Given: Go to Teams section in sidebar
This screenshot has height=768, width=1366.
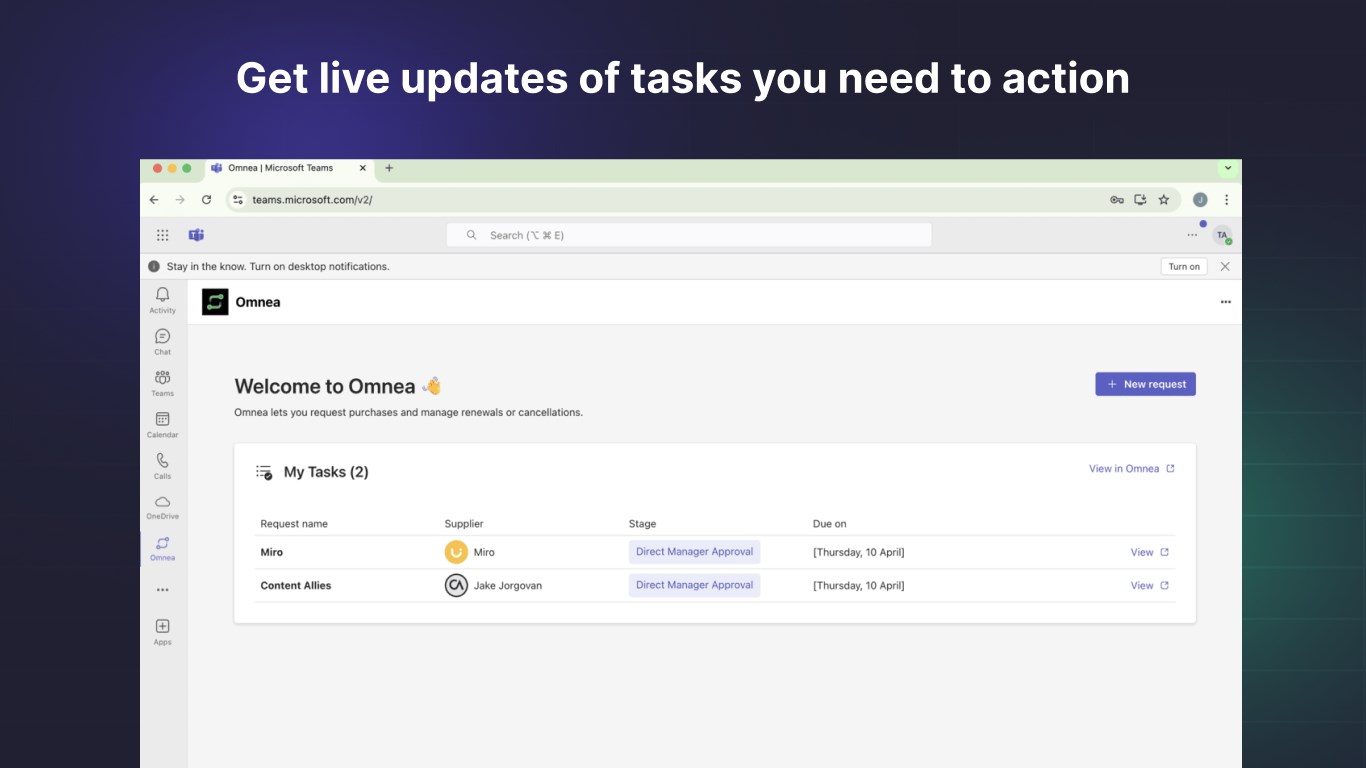Looking at the screenshot, I should click(x=163, y=383).
